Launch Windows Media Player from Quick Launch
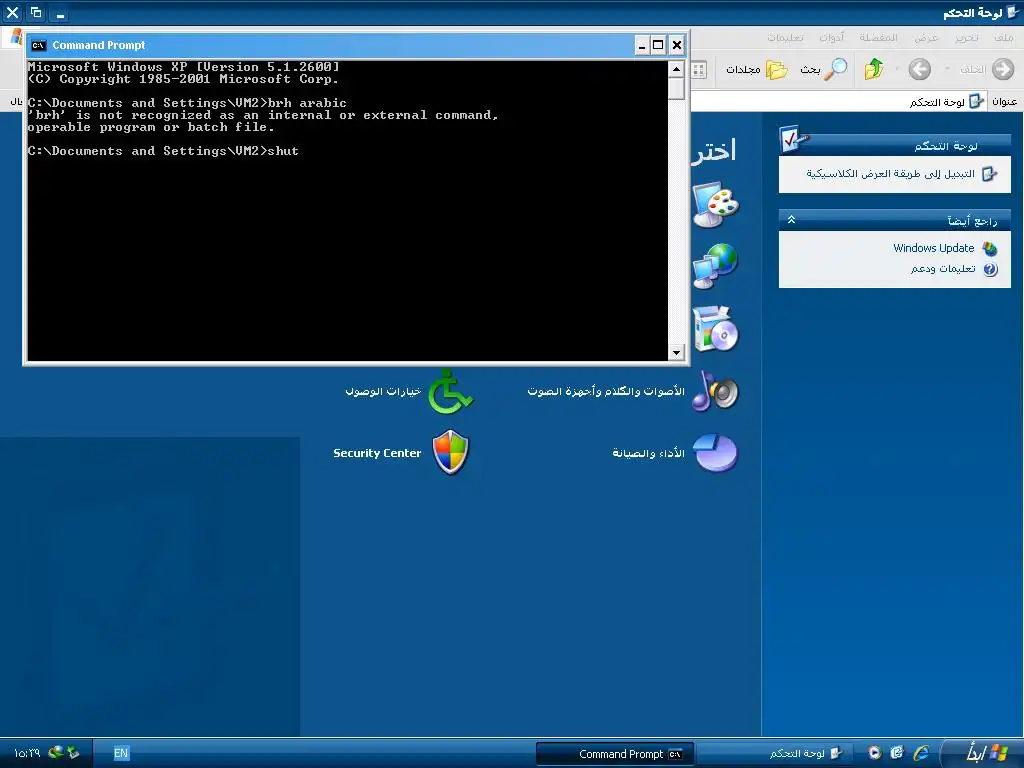Image resolution: width=1024 pixels, height=768 pixels. [x=874, y=753]
